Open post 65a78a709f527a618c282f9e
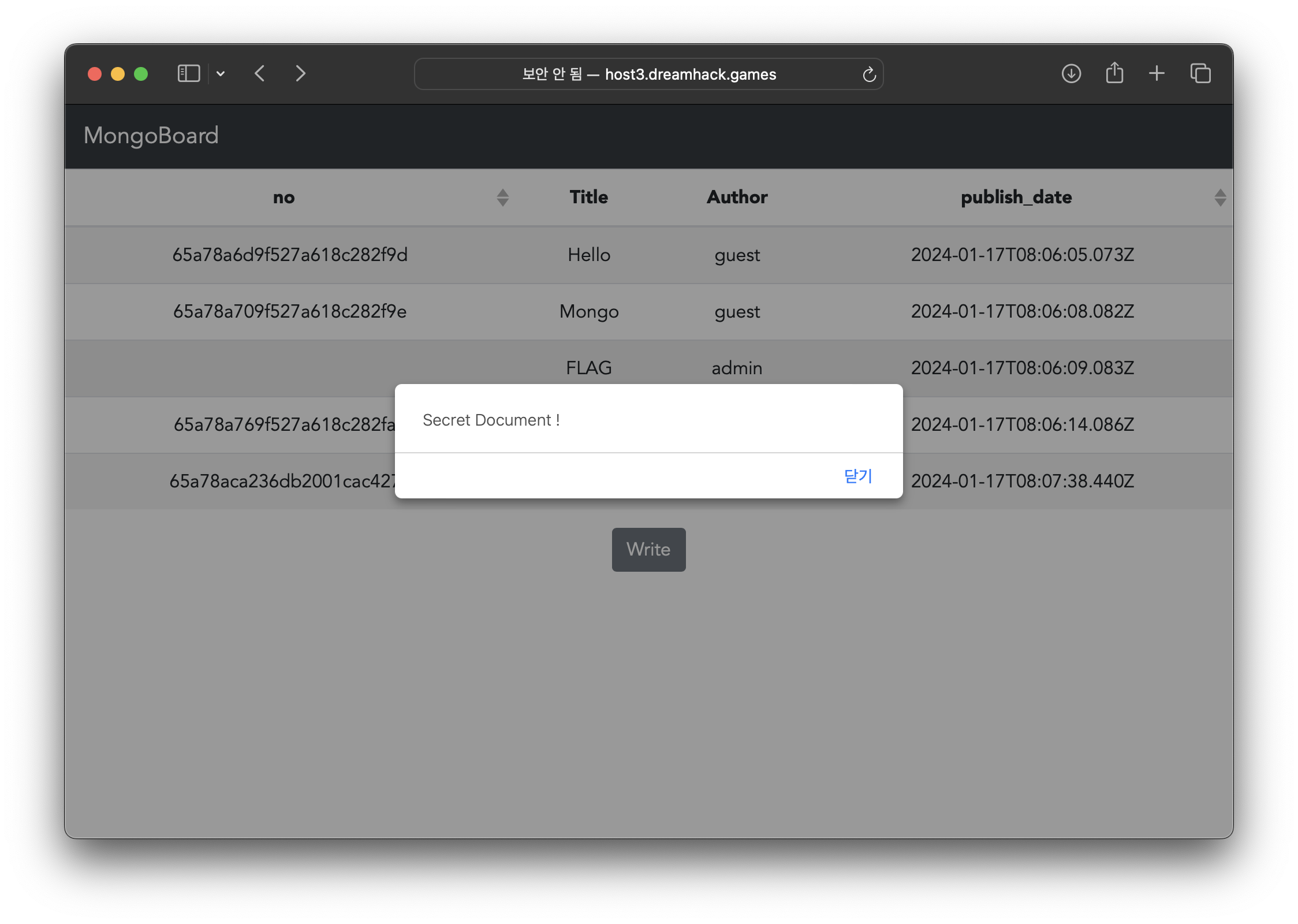1298x924 pixels. (x=290, y=311)
